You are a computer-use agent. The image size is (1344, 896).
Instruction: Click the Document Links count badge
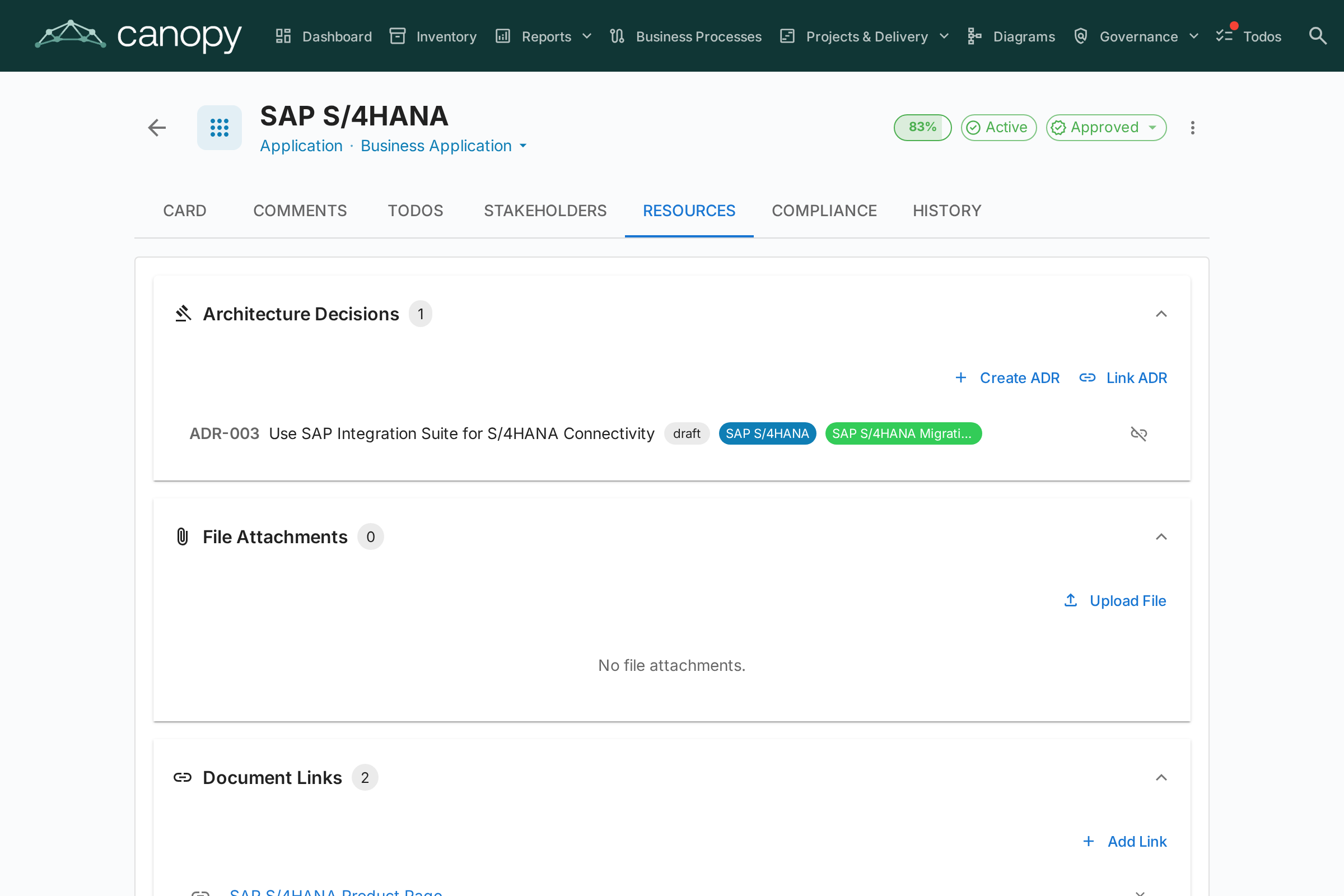click(x=365, y=777)
